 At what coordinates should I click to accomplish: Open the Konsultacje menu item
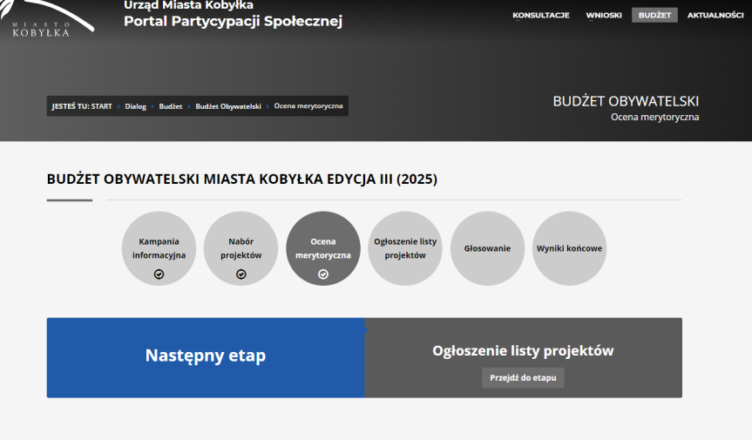coord(541,15)
